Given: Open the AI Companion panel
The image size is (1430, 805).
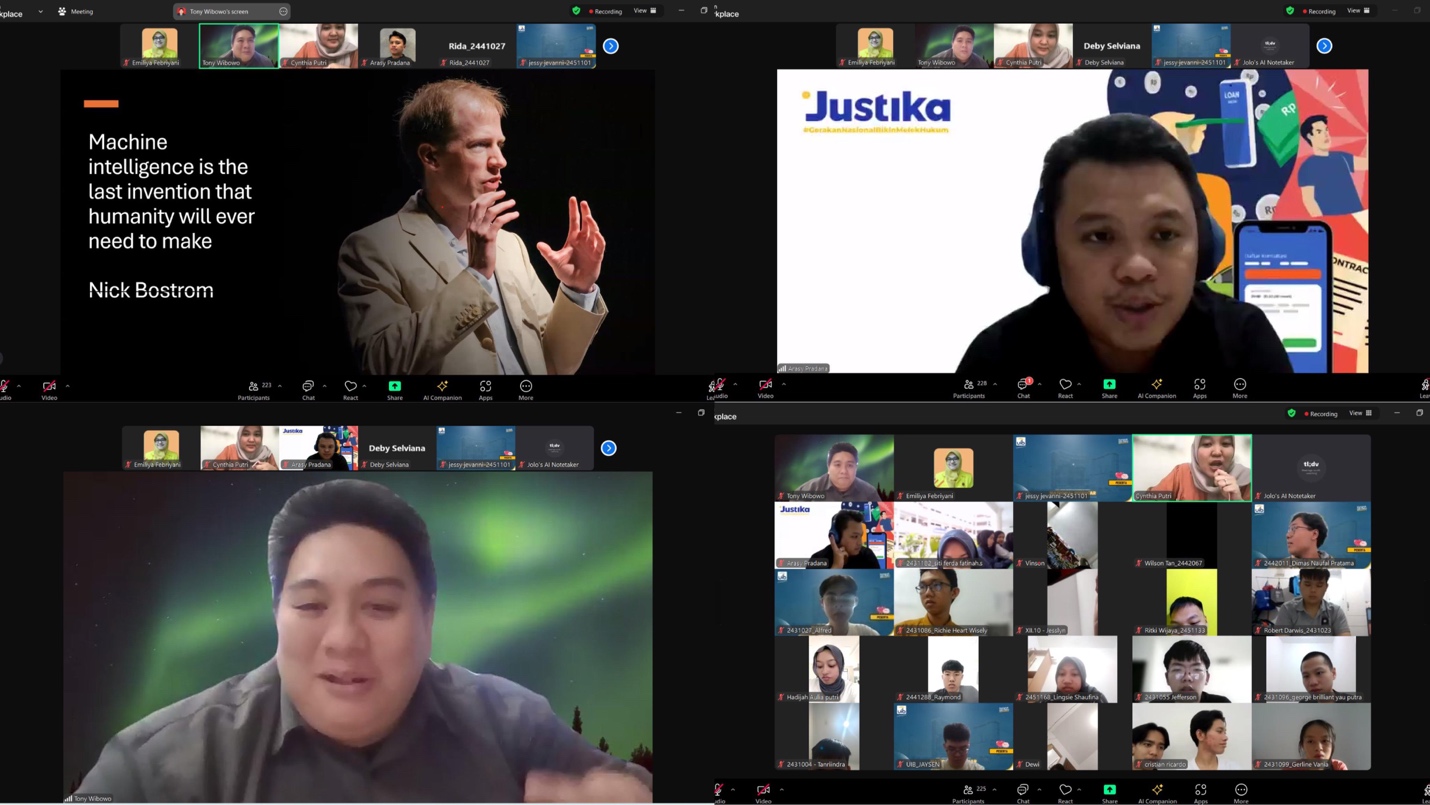Looking at the screenshot, I should pos(1156,388).
